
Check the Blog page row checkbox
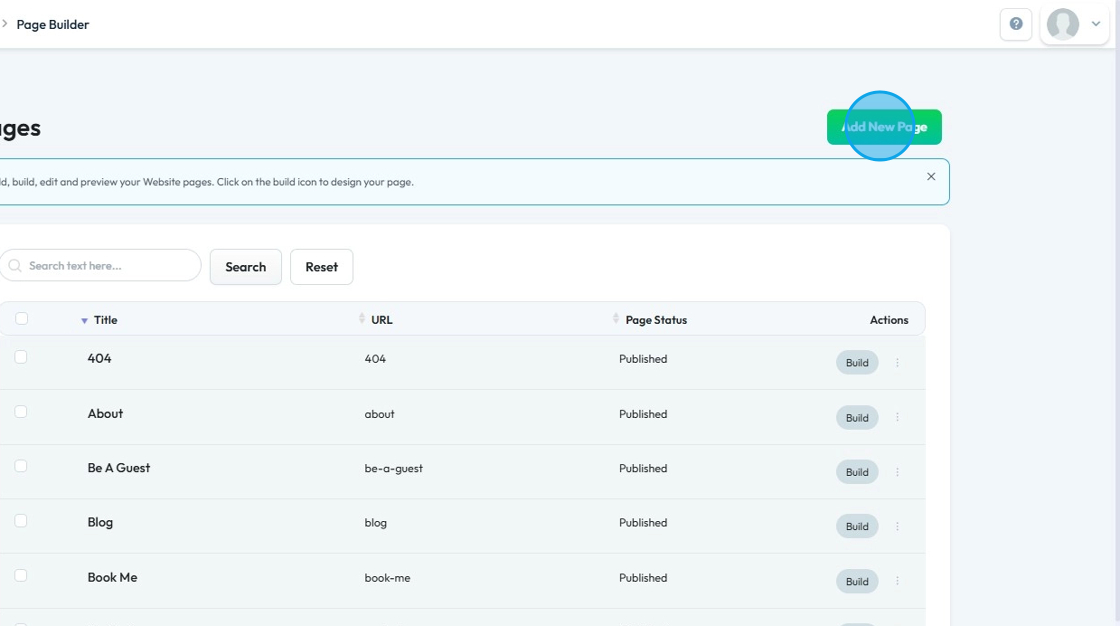(21, 521)
